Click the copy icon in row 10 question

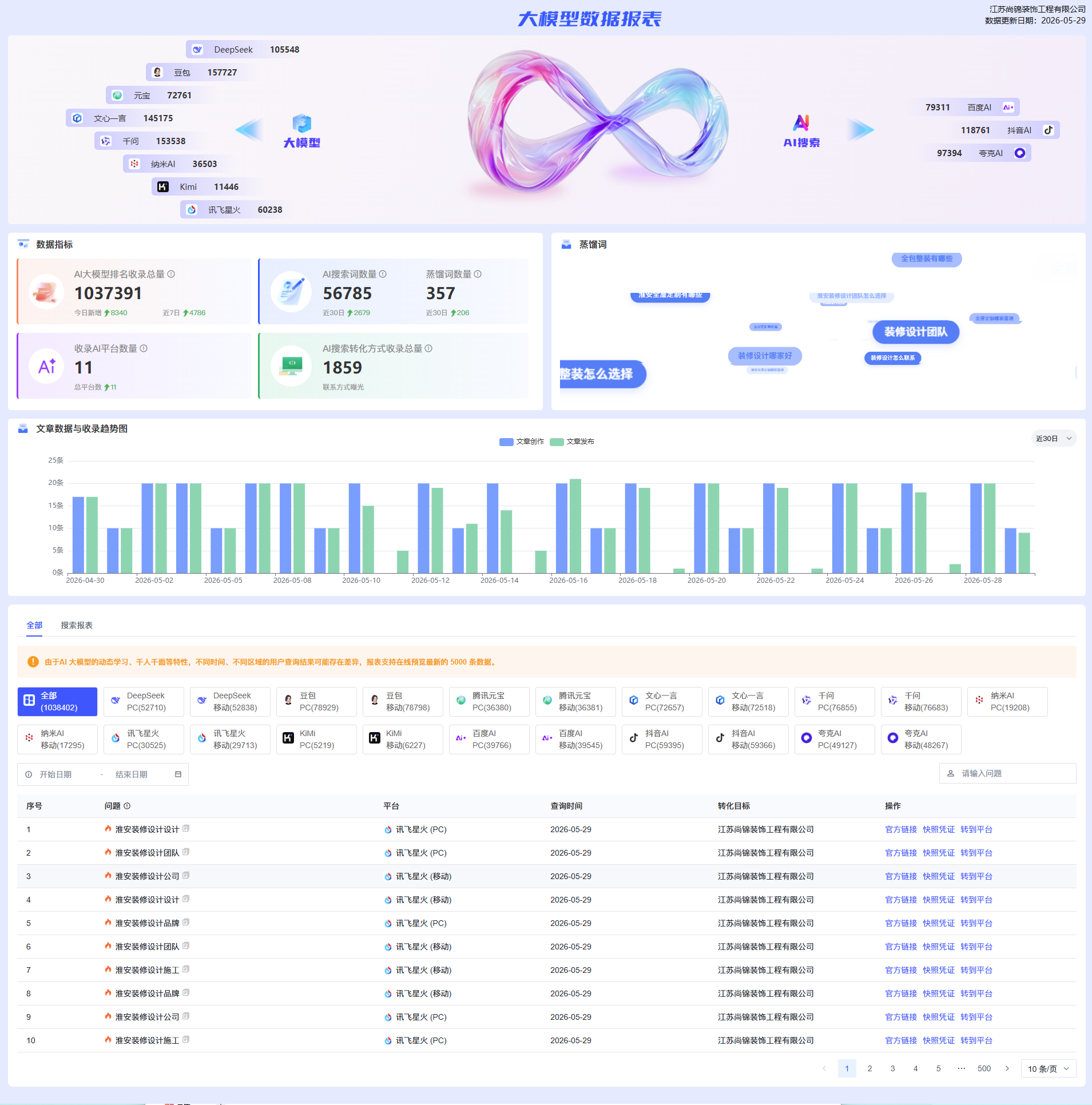pyautogui.click(x=186, y=1040)
